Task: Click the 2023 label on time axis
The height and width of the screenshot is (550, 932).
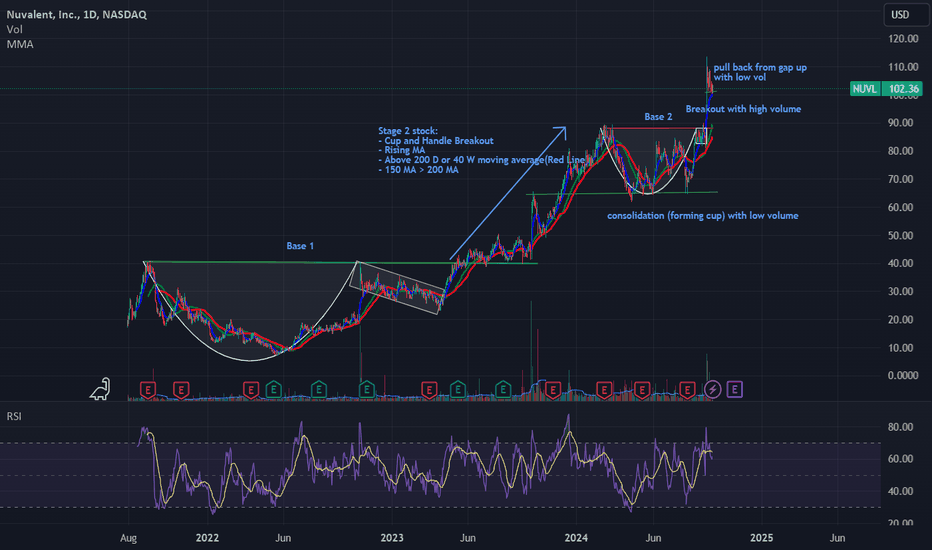Action: click(392, 538)
